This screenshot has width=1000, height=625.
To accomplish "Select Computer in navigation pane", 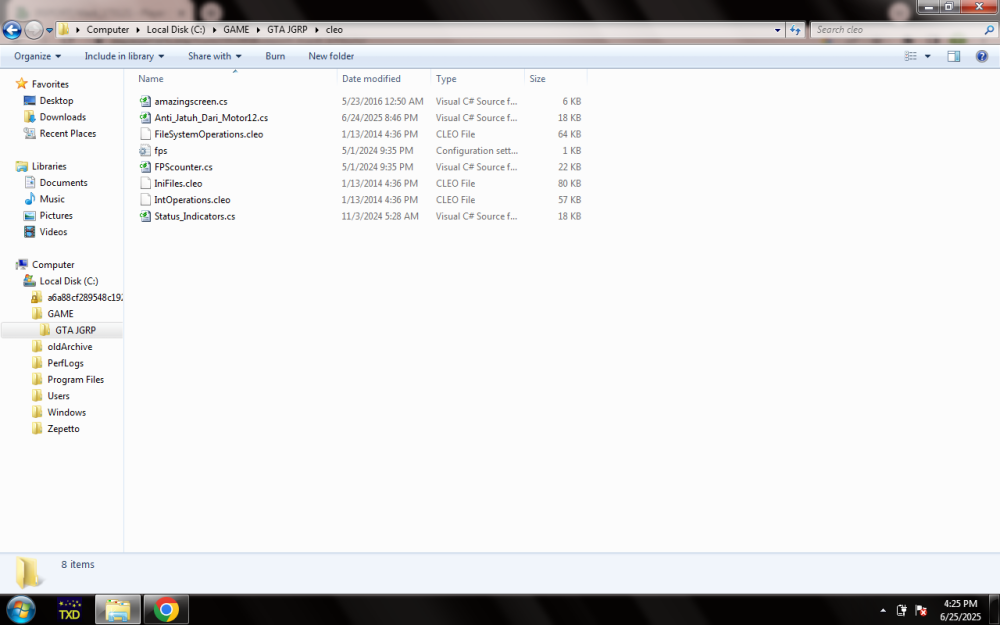I will pos(53,265).
